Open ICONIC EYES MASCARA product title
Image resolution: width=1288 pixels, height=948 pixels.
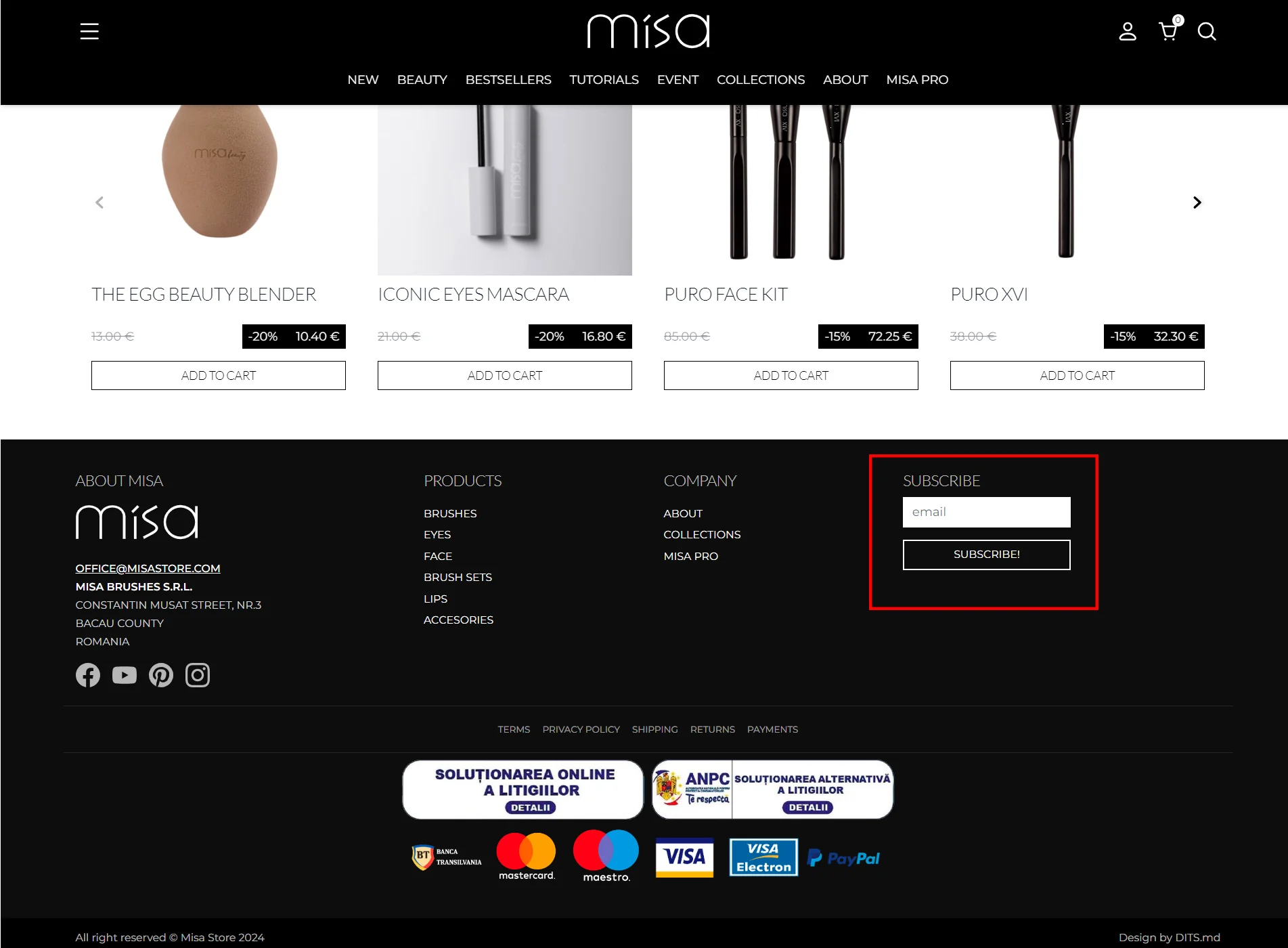(474, 295)
